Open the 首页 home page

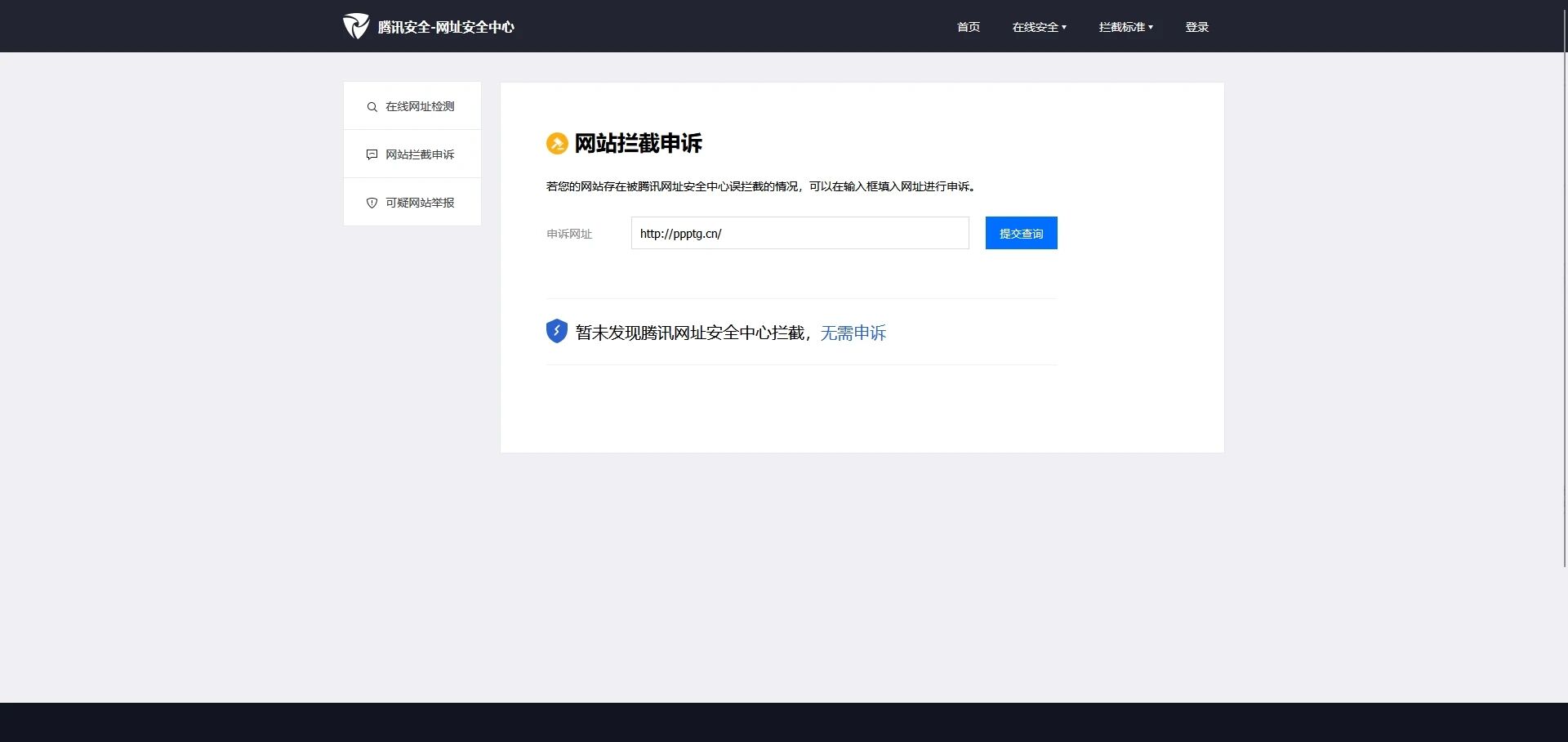click(x=969, y=27)
